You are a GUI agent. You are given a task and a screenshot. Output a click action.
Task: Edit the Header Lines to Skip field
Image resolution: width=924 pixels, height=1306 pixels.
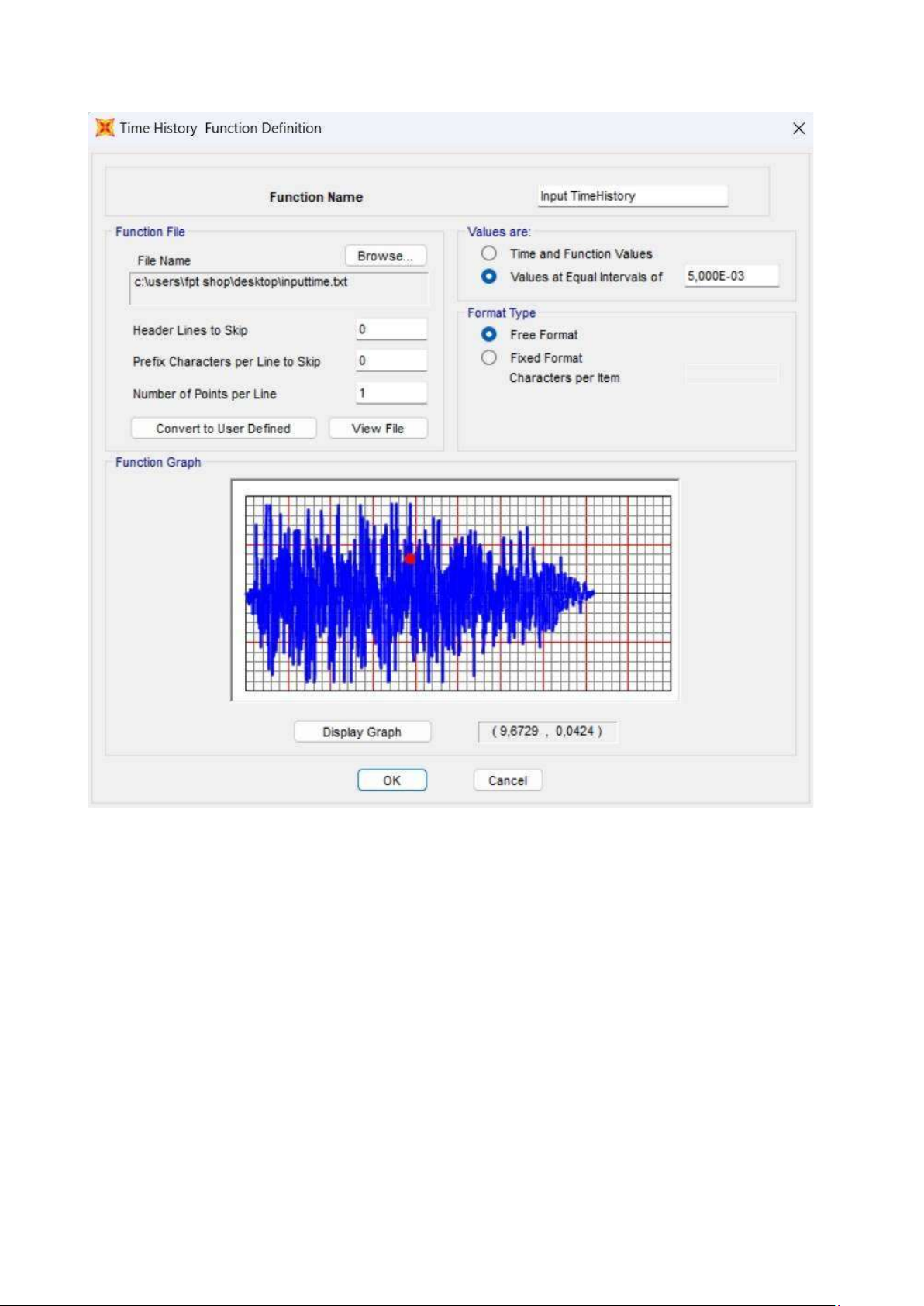pyautogui.click(x=391, y=329)
